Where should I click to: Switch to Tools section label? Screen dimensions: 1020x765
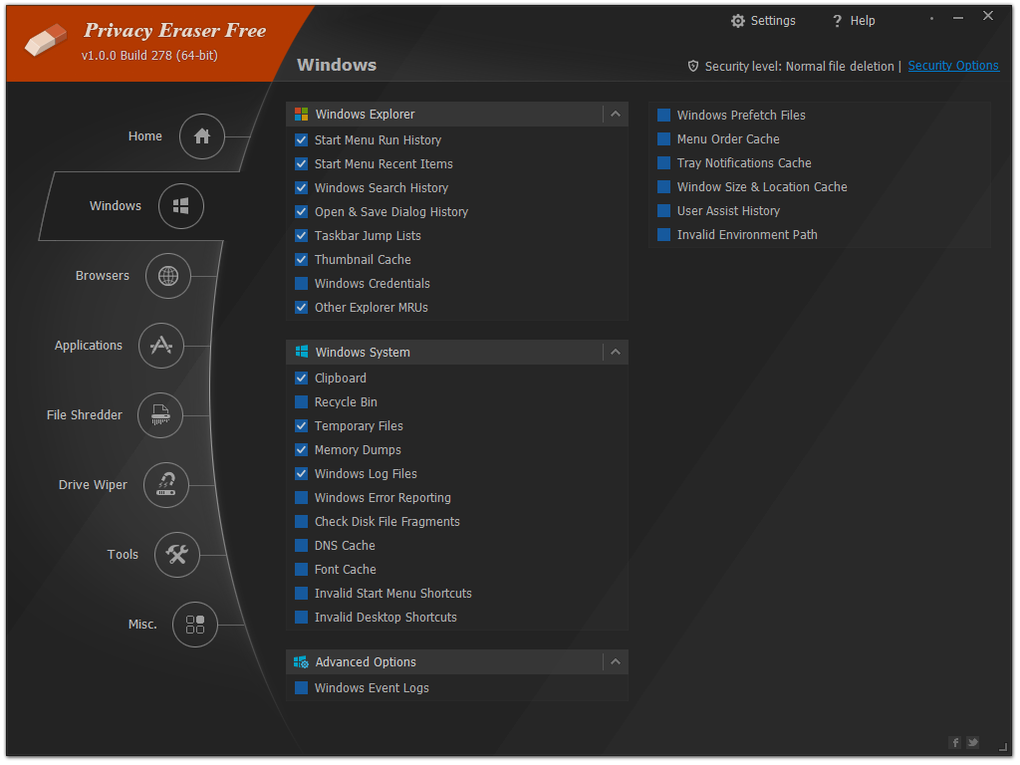tap(123, 555)
